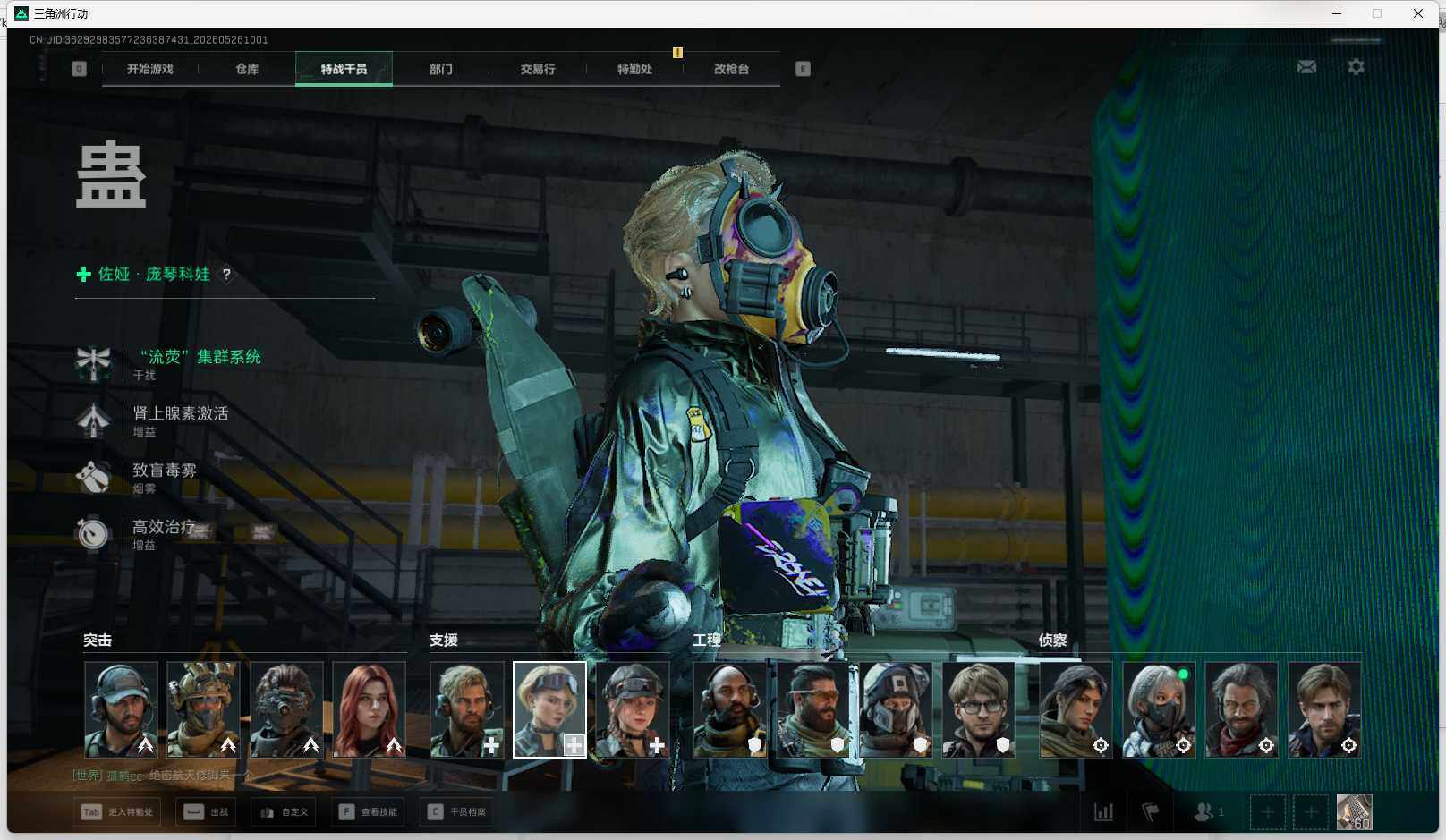Switch to the 改枪台 tab
Image resolution: width=1446 pixels, height=840 pixels.
(731, 69)
